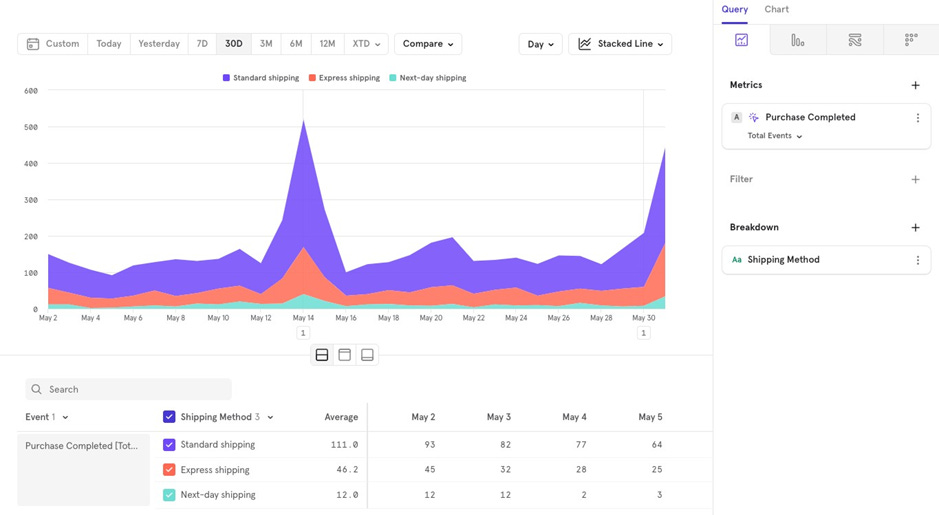
Task: Uncheck Standard shipping row checkbox
Action: pos(169,445)
